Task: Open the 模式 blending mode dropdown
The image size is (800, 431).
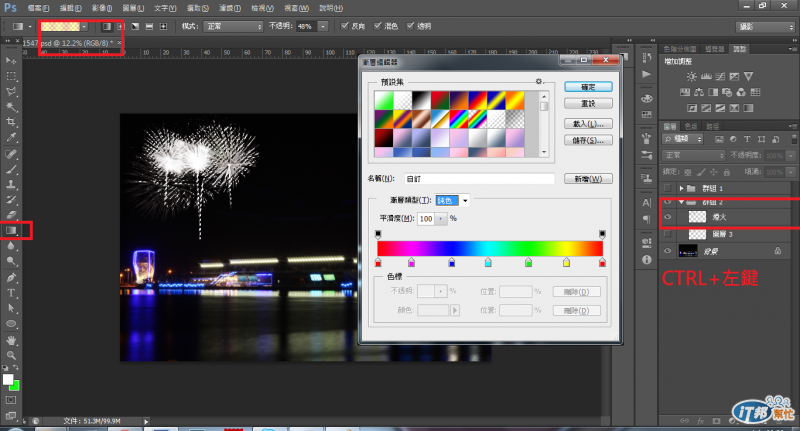Action: [233, 26]
